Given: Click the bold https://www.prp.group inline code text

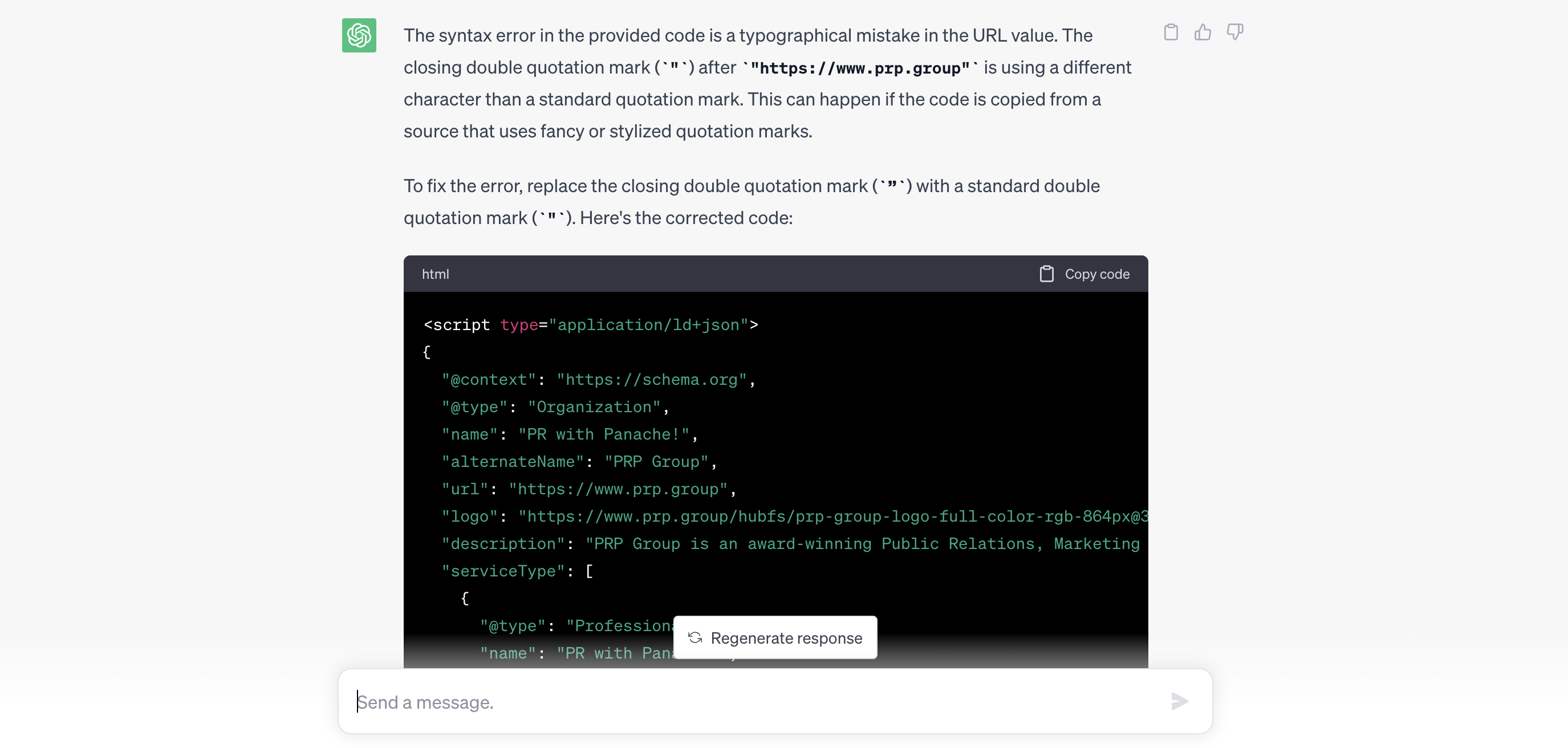Looking at the screenshot, I should pyautogui.click(x=859, y=67).
